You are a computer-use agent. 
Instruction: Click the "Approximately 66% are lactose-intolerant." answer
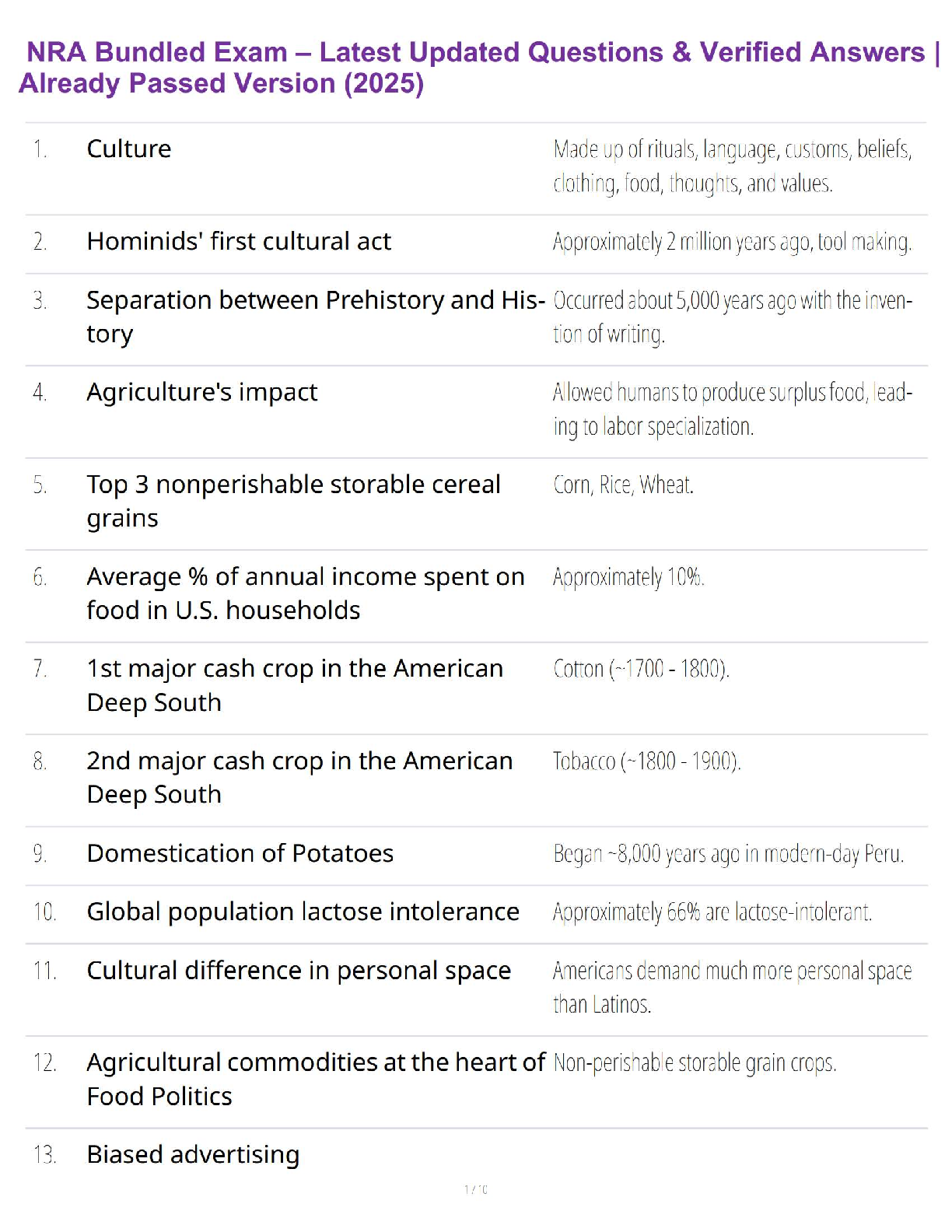click(712, 912)
